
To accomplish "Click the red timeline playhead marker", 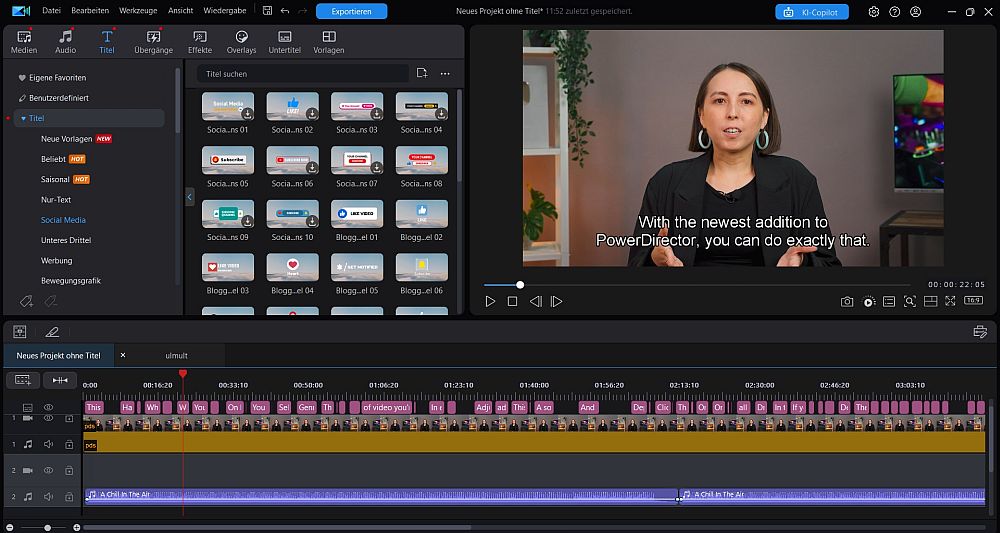I will point(182,374).
